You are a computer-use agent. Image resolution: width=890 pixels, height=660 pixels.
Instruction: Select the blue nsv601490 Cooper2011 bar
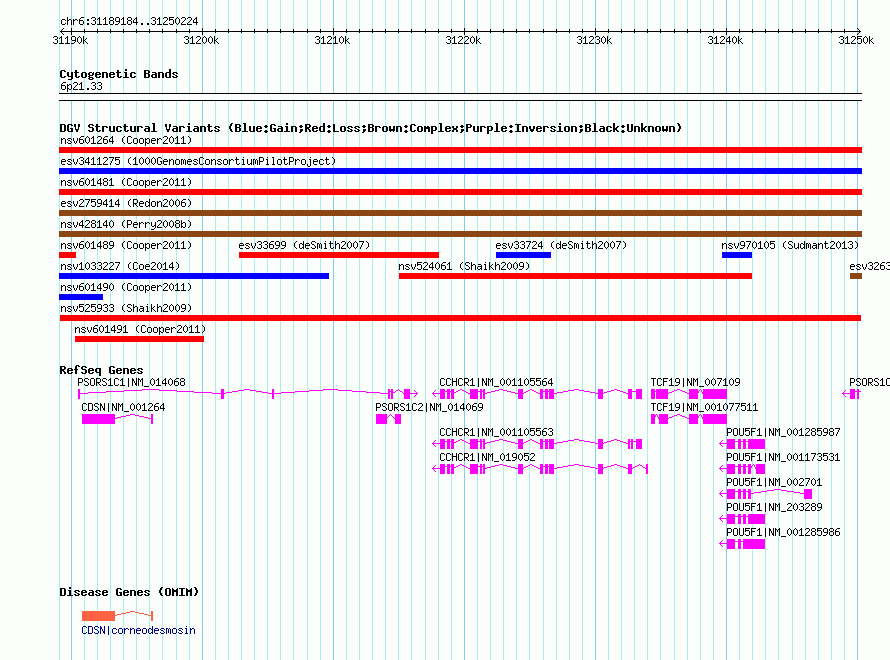click(x=81, y=297)
